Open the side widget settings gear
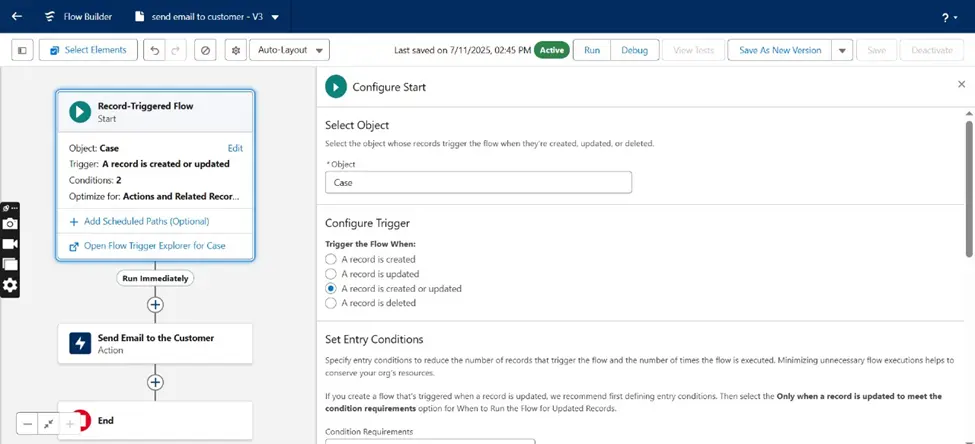Viewport: 975px width, 444px height. (x=10, y=285)
